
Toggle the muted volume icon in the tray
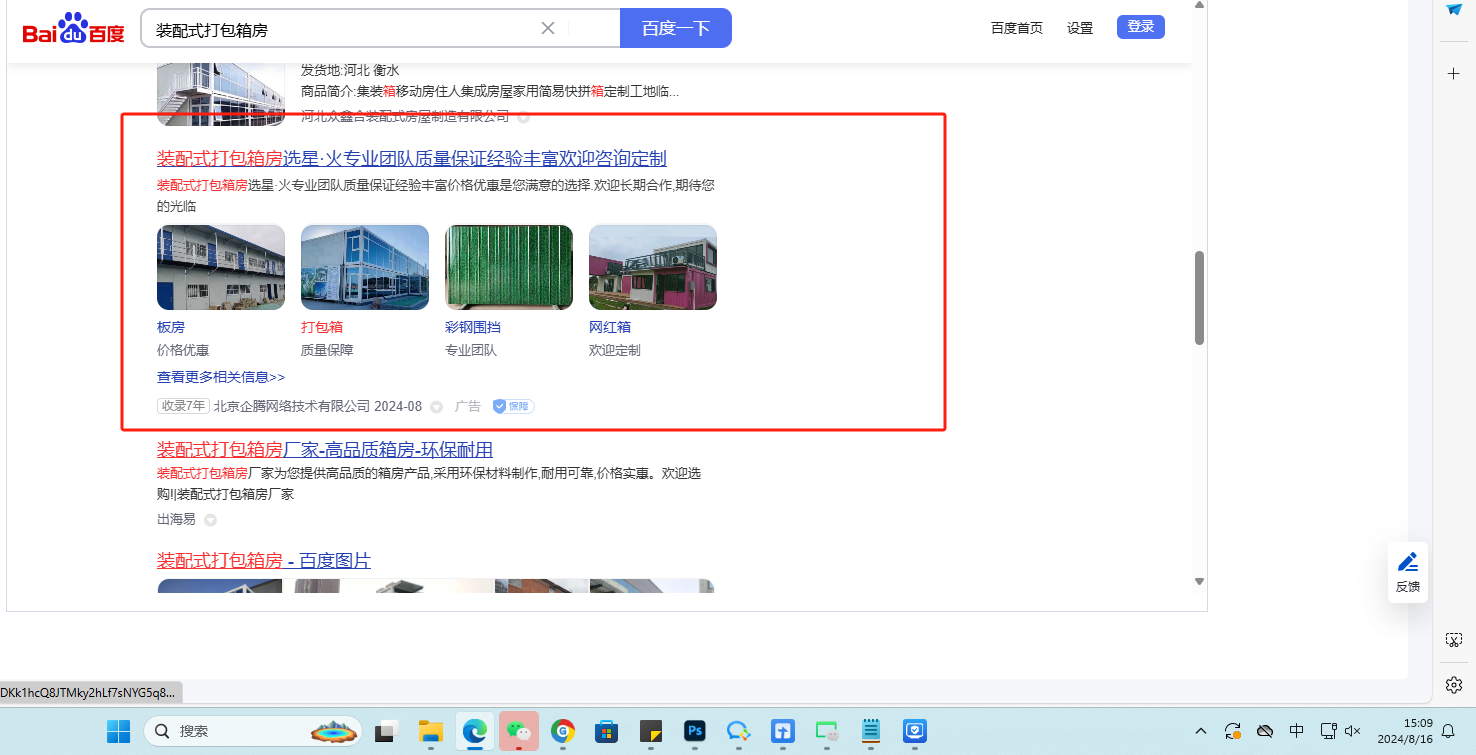(1353, 731)
